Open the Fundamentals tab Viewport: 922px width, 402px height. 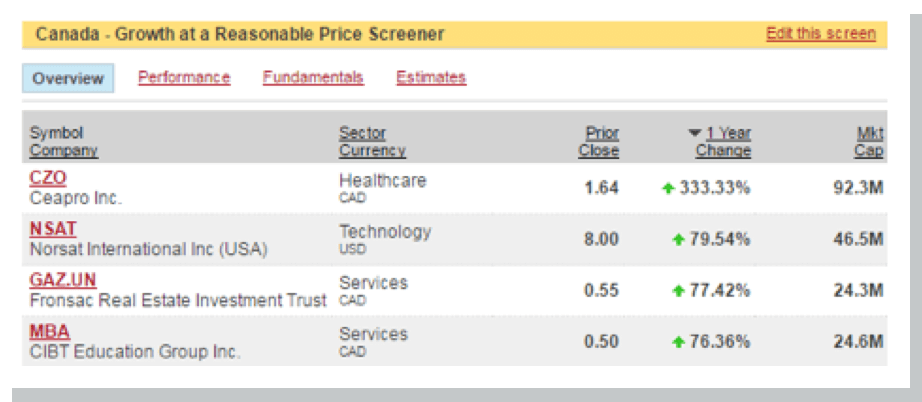313,78
